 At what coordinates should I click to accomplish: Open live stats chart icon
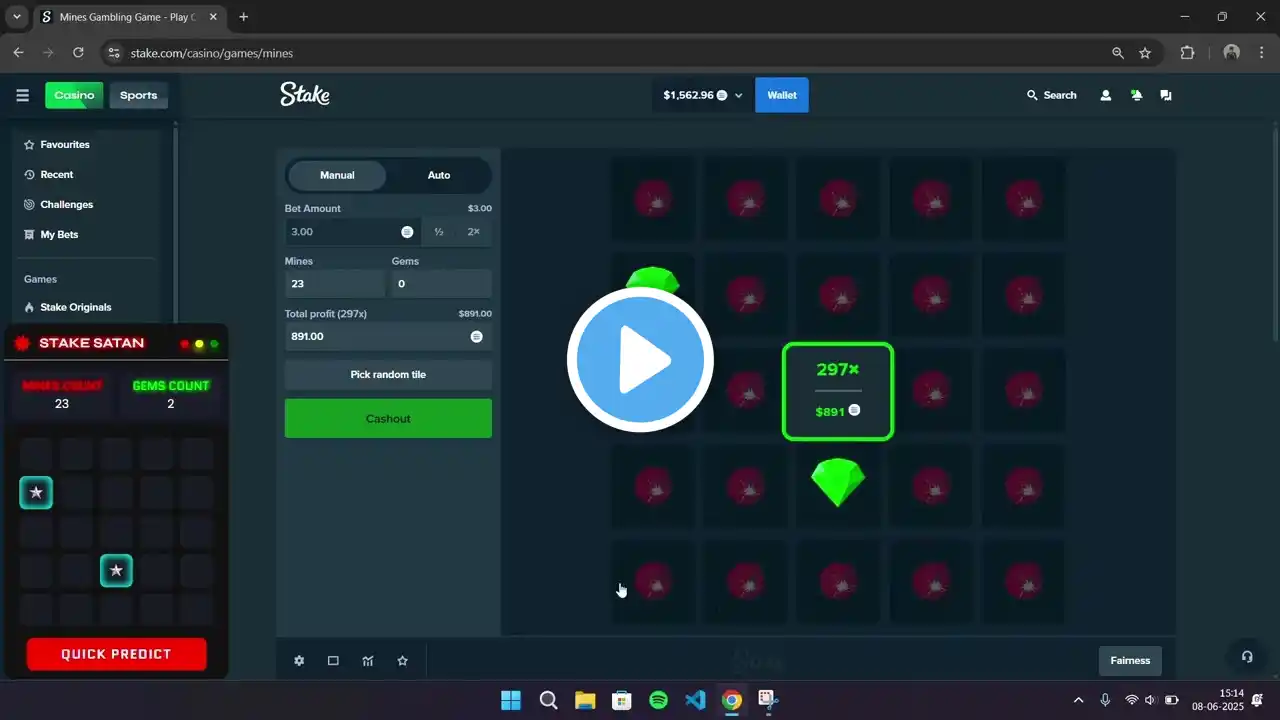click(x=368, y=661)
